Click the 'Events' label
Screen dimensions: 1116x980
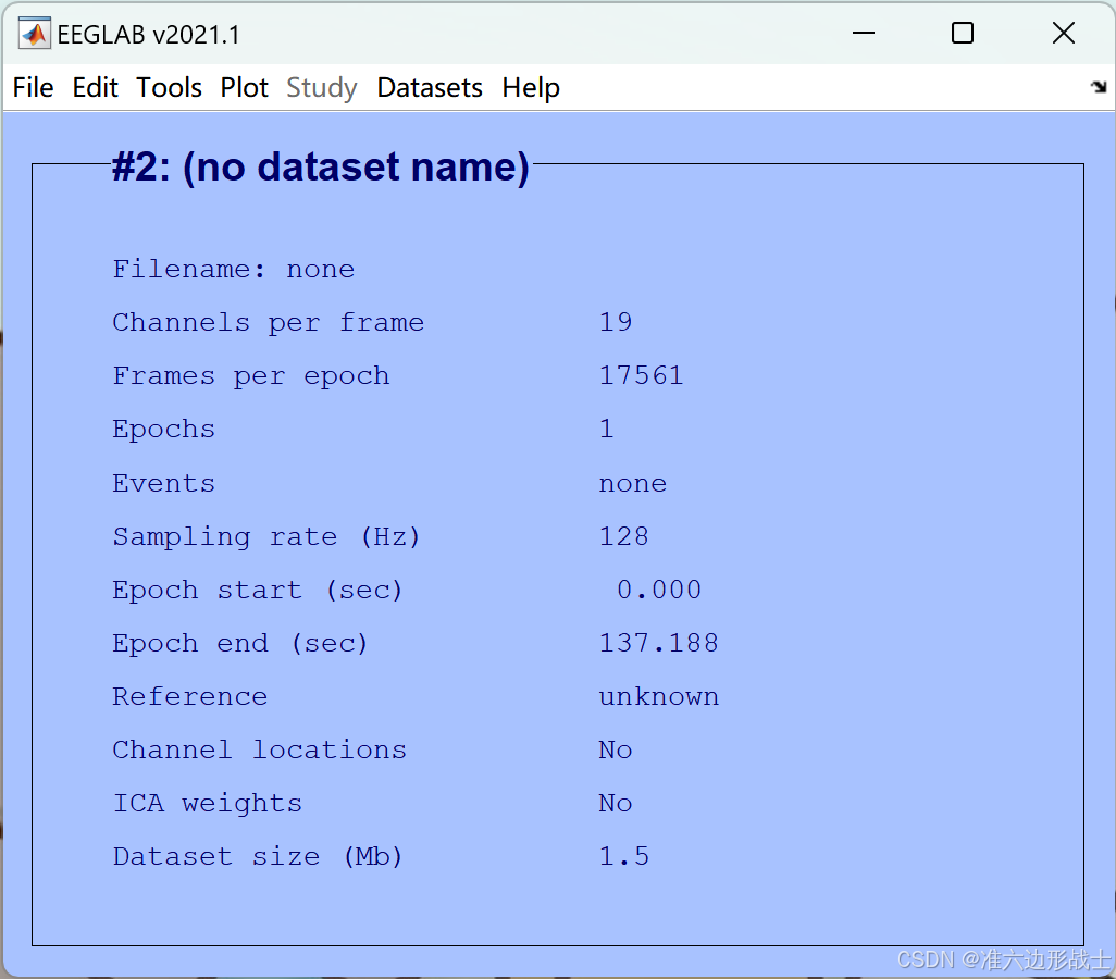coord(164,484)
